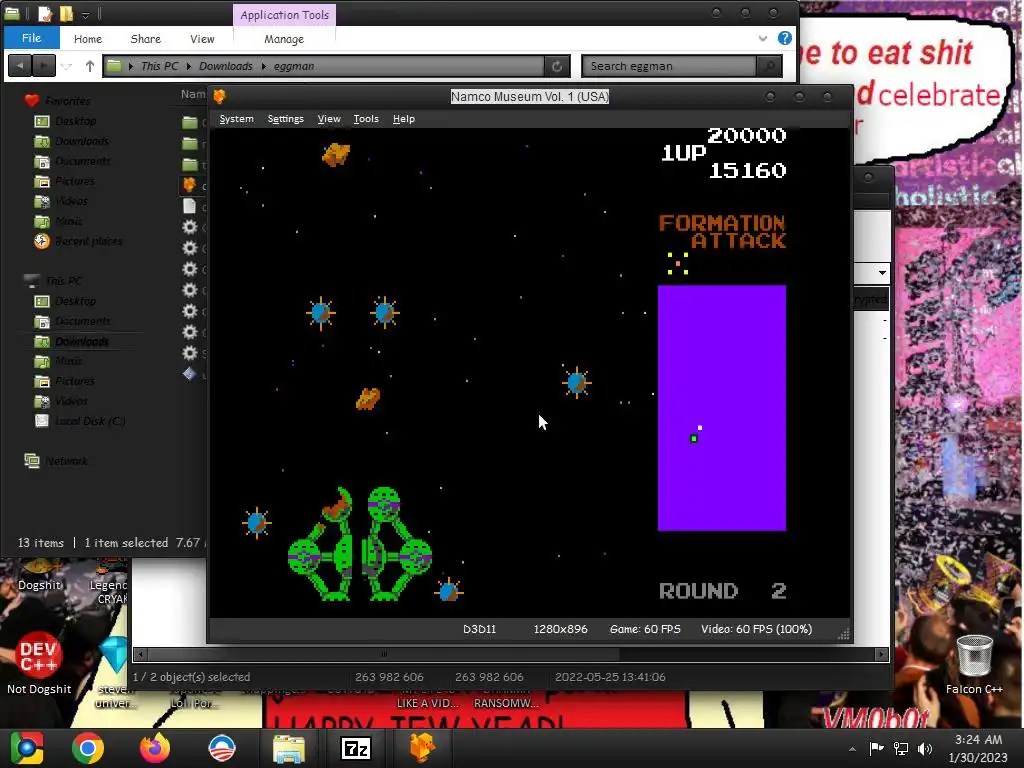Open the Help menu in the emulator
Image resolution: width=1024 pixels, height=768 pixels.
(x=404, y=119)
